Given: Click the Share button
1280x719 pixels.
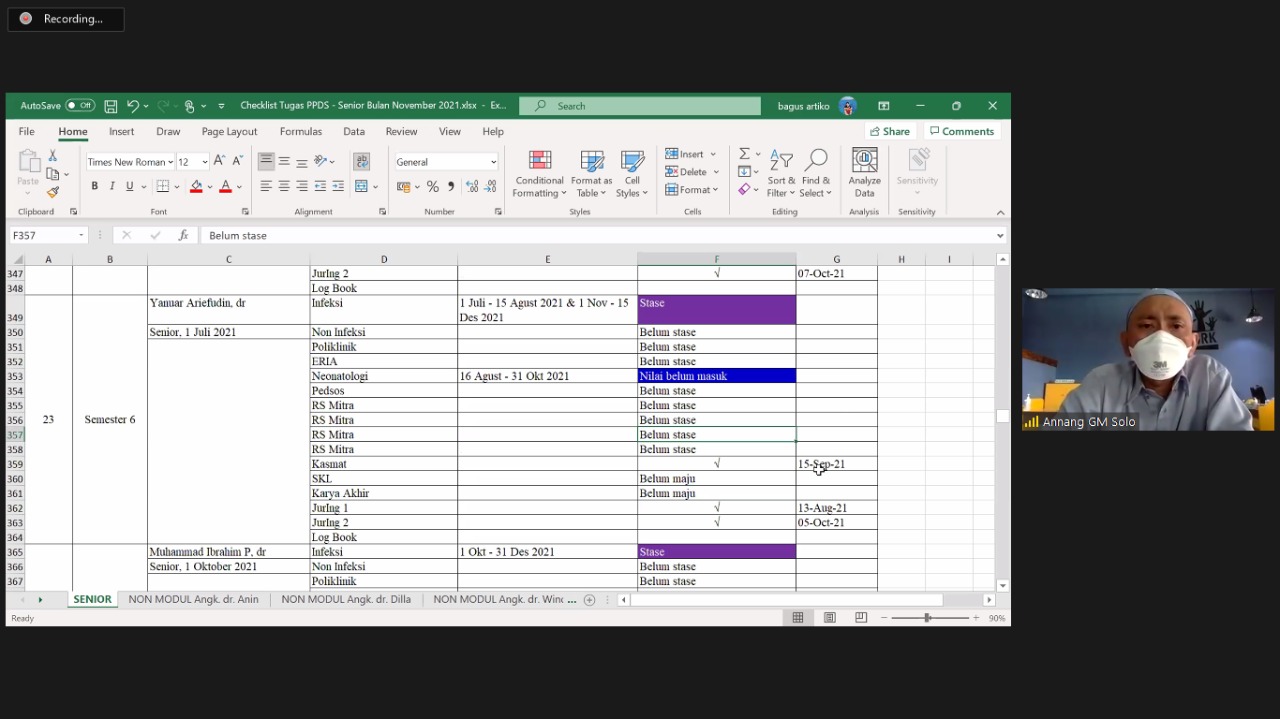Looking at the screenshot, I should click(889, 131).
